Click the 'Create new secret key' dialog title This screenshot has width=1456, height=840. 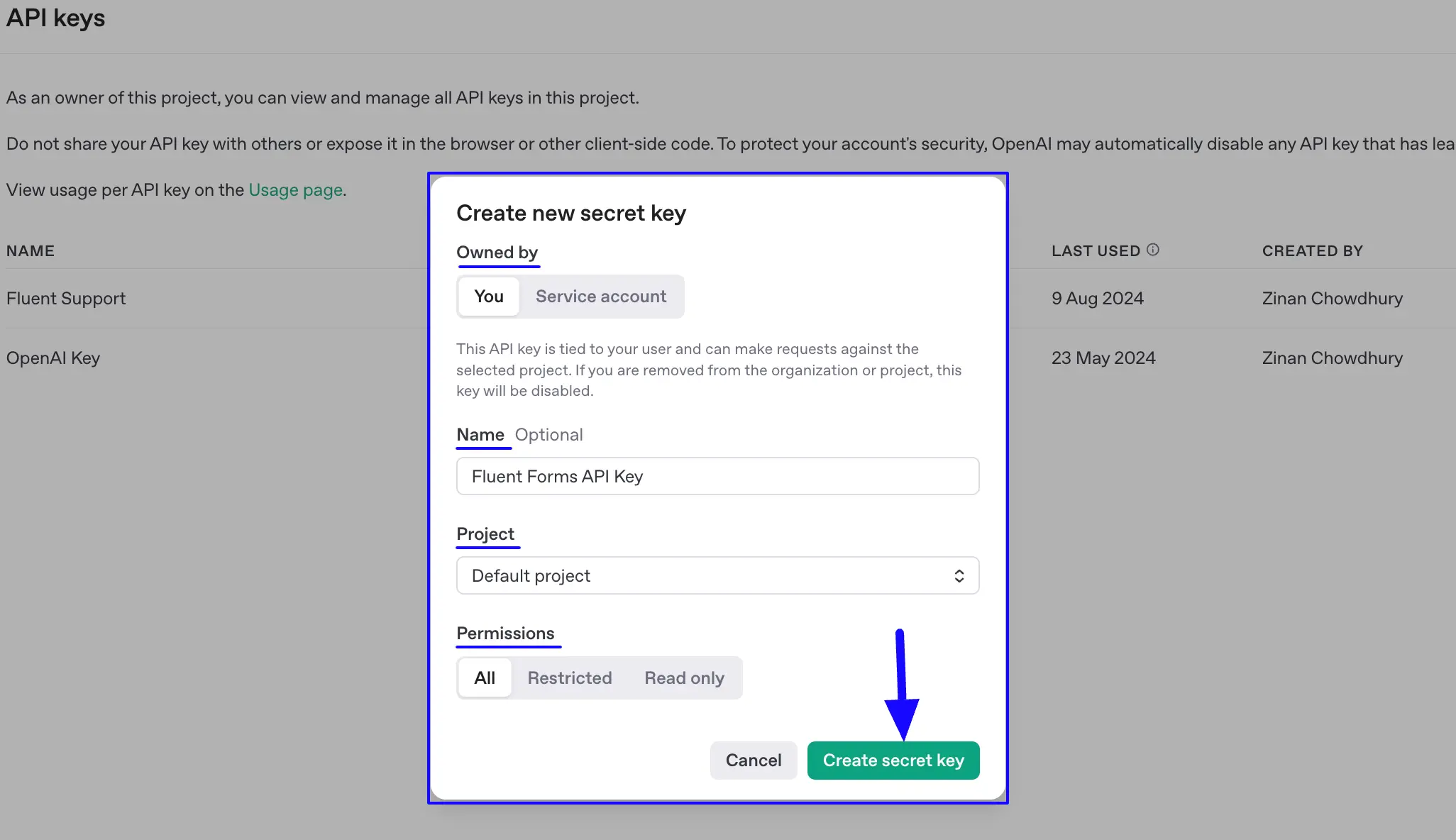[571, 213]
